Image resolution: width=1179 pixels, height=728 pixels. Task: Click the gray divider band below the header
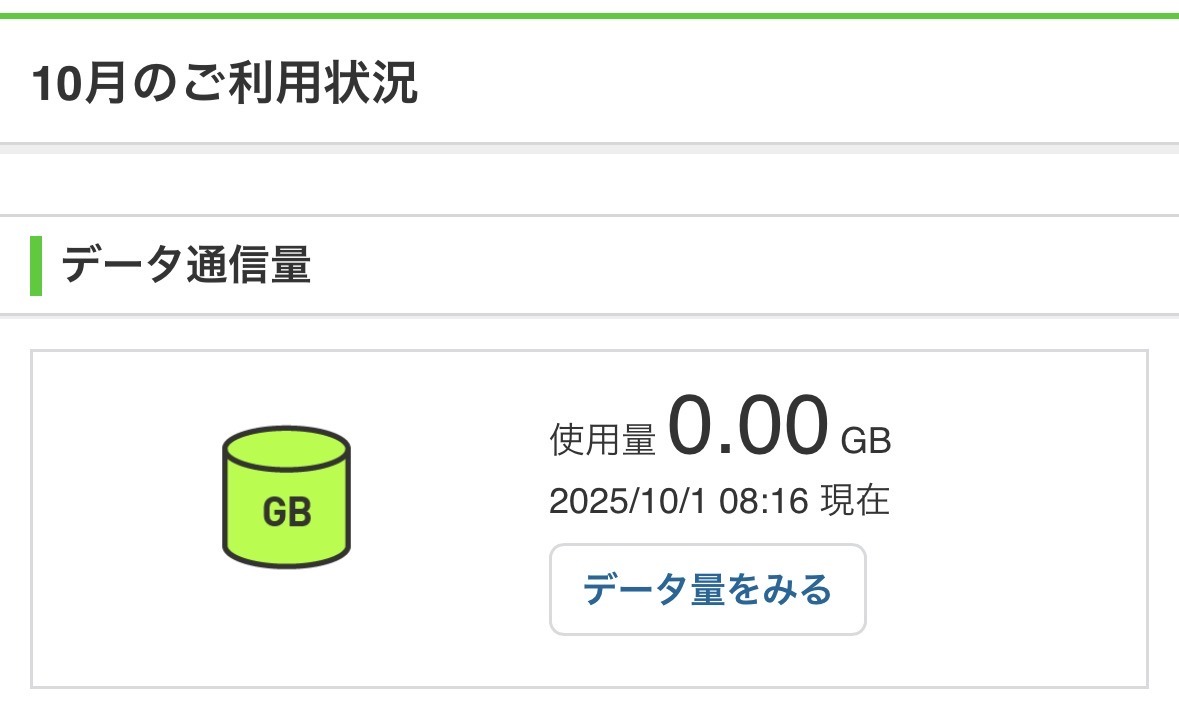point(589,149)
